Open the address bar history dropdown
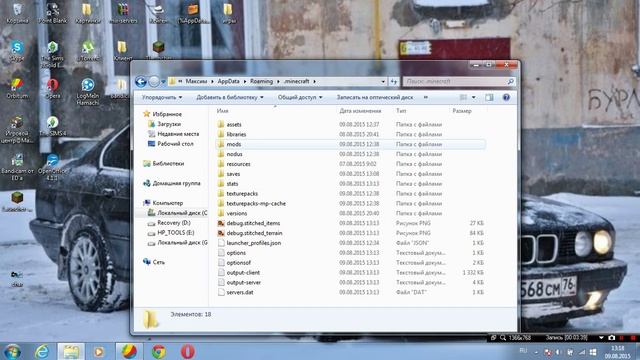This screenshot has width=640, height=360. pyautogui.click(x=383, y=82)
